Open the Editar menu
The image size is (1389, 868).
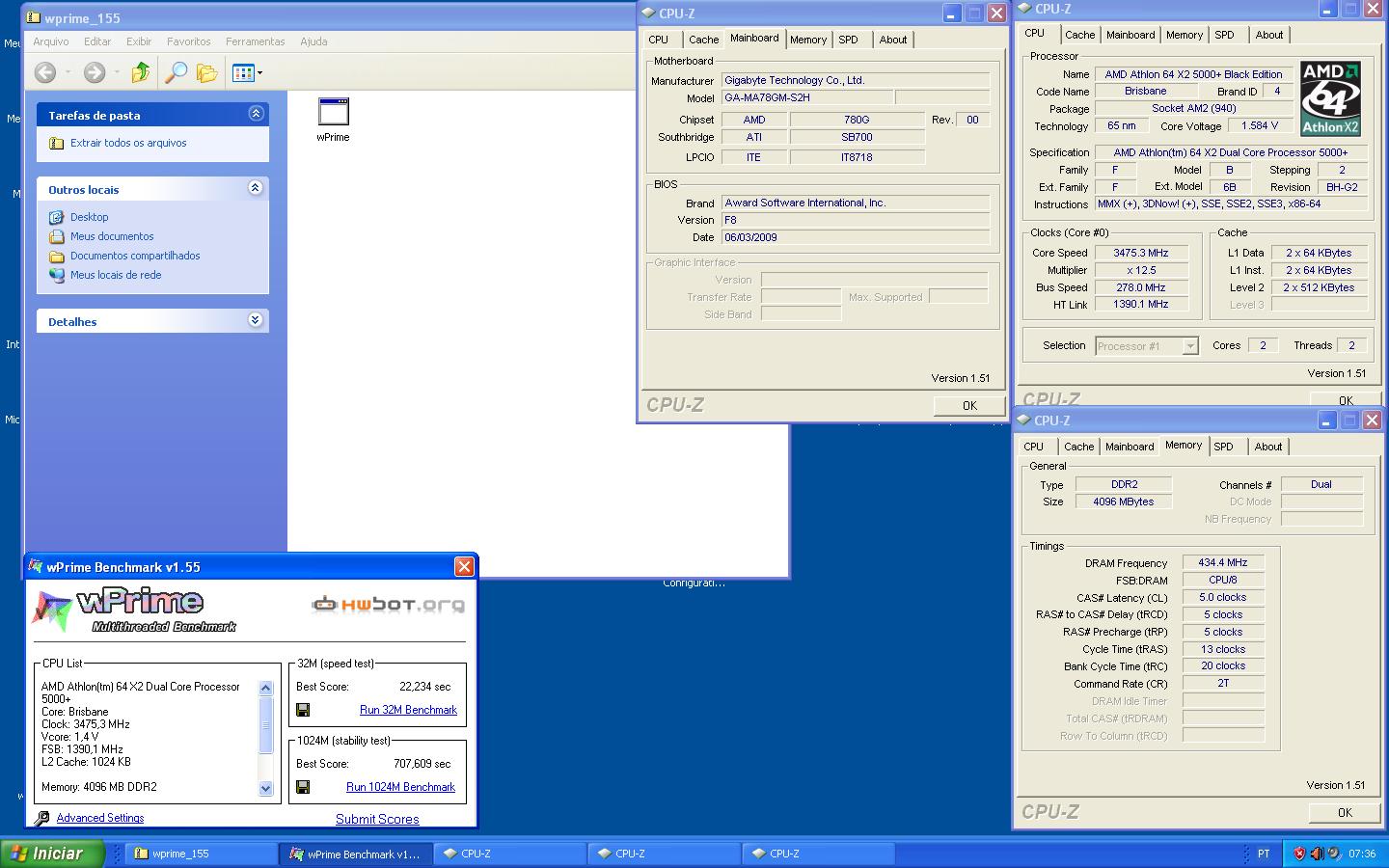97,41
